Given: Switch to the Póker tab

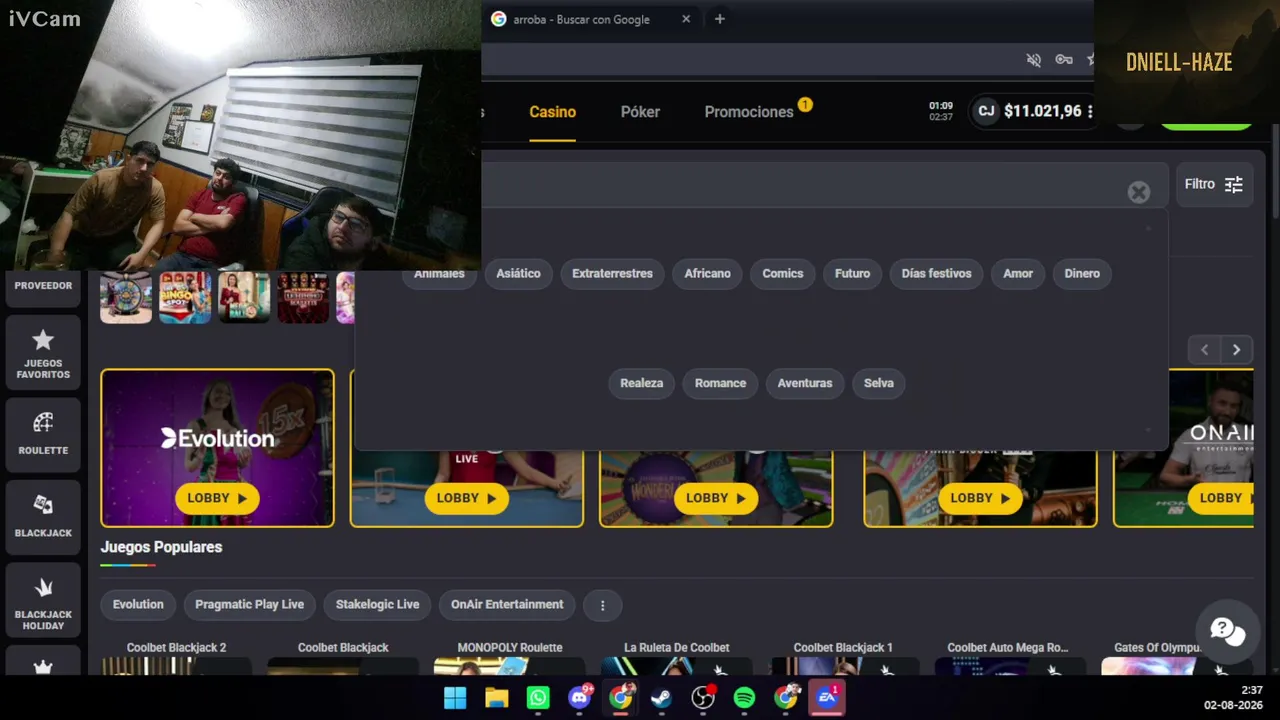Looking at the screenshot, I should click(640, 112).
